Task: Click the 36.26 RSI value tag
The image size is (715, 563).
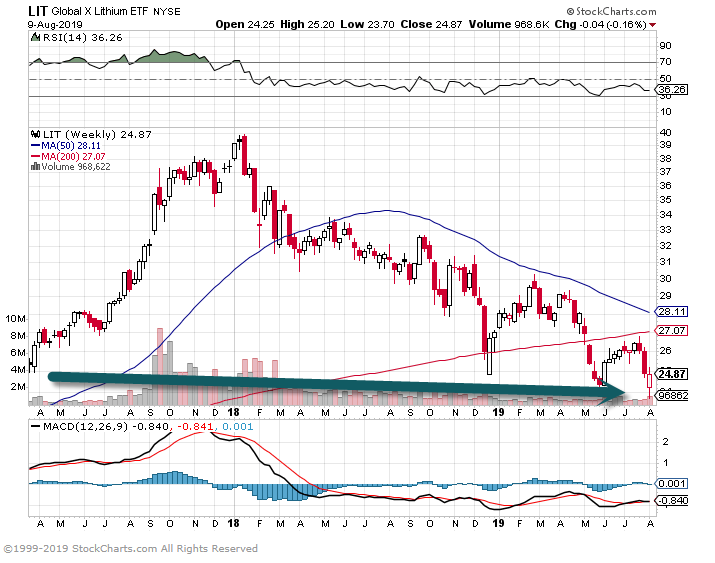Action: click(672, 89)
